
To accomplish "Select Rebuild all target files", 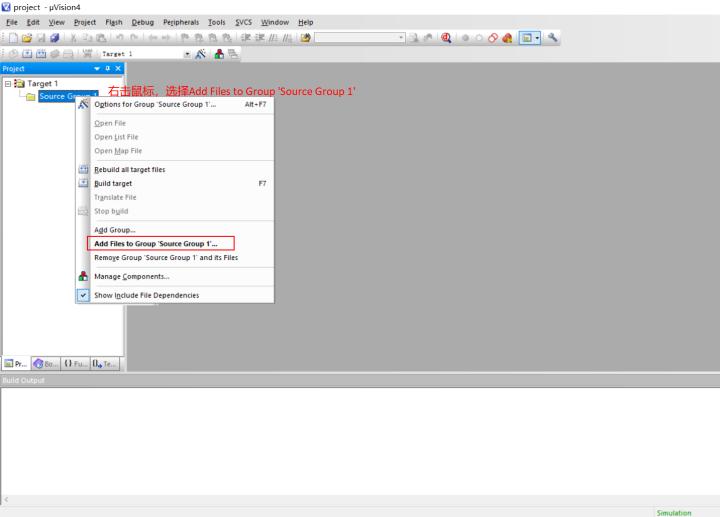I will 175,169.
